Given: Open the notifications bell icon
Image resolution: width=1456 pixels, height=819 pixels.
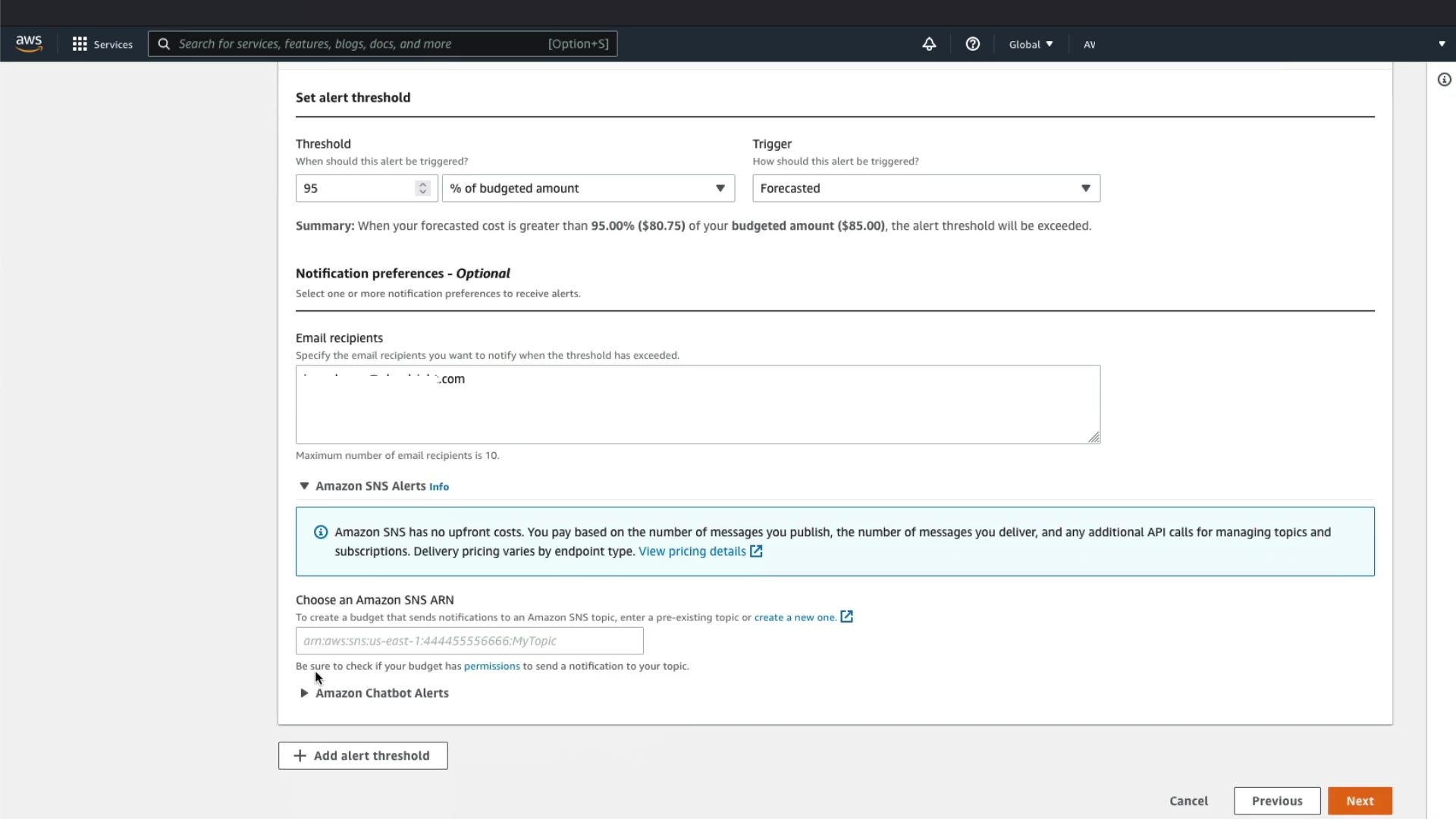Looking at the screenshot, I should click(929, 44).
